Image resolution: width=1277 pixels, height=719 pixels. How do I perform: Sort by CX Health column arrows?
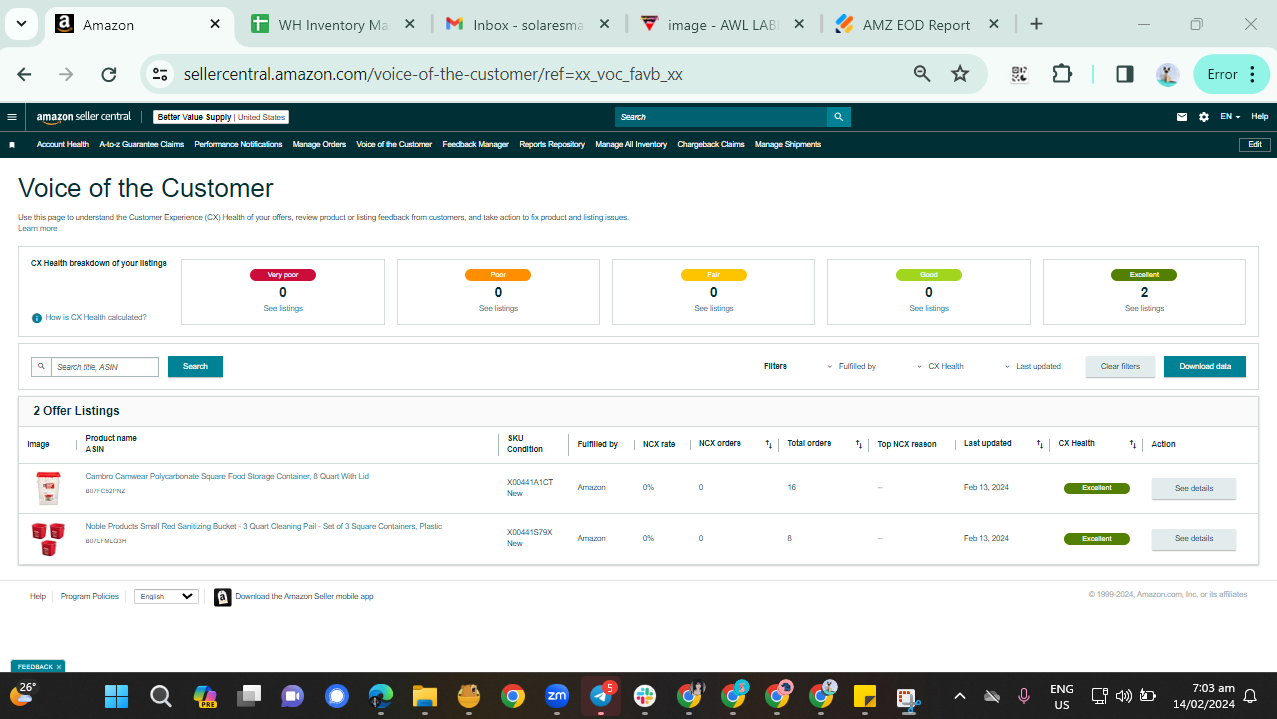pos(1133,444)
